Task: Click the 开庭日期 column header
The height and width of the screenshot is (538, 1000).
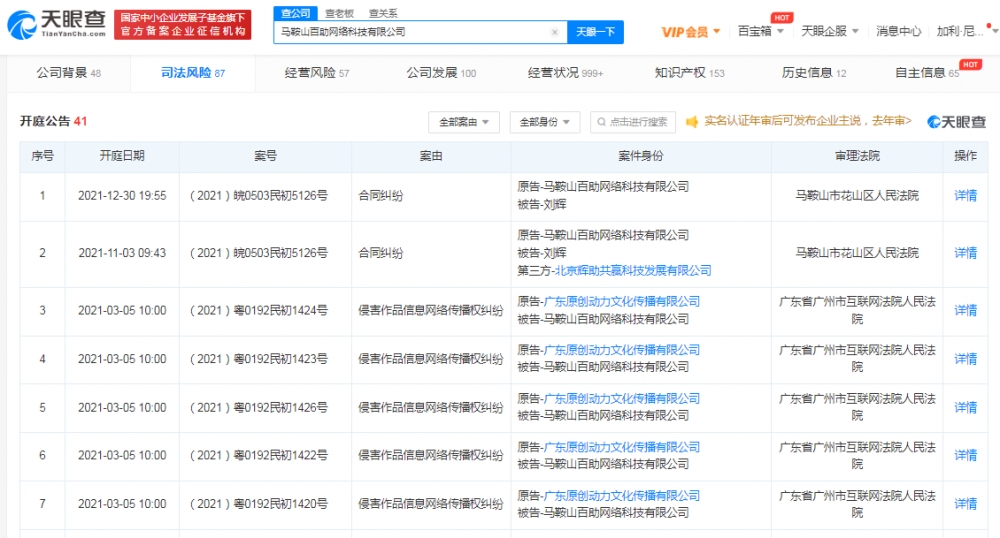Action: click(x=122, y=156)
